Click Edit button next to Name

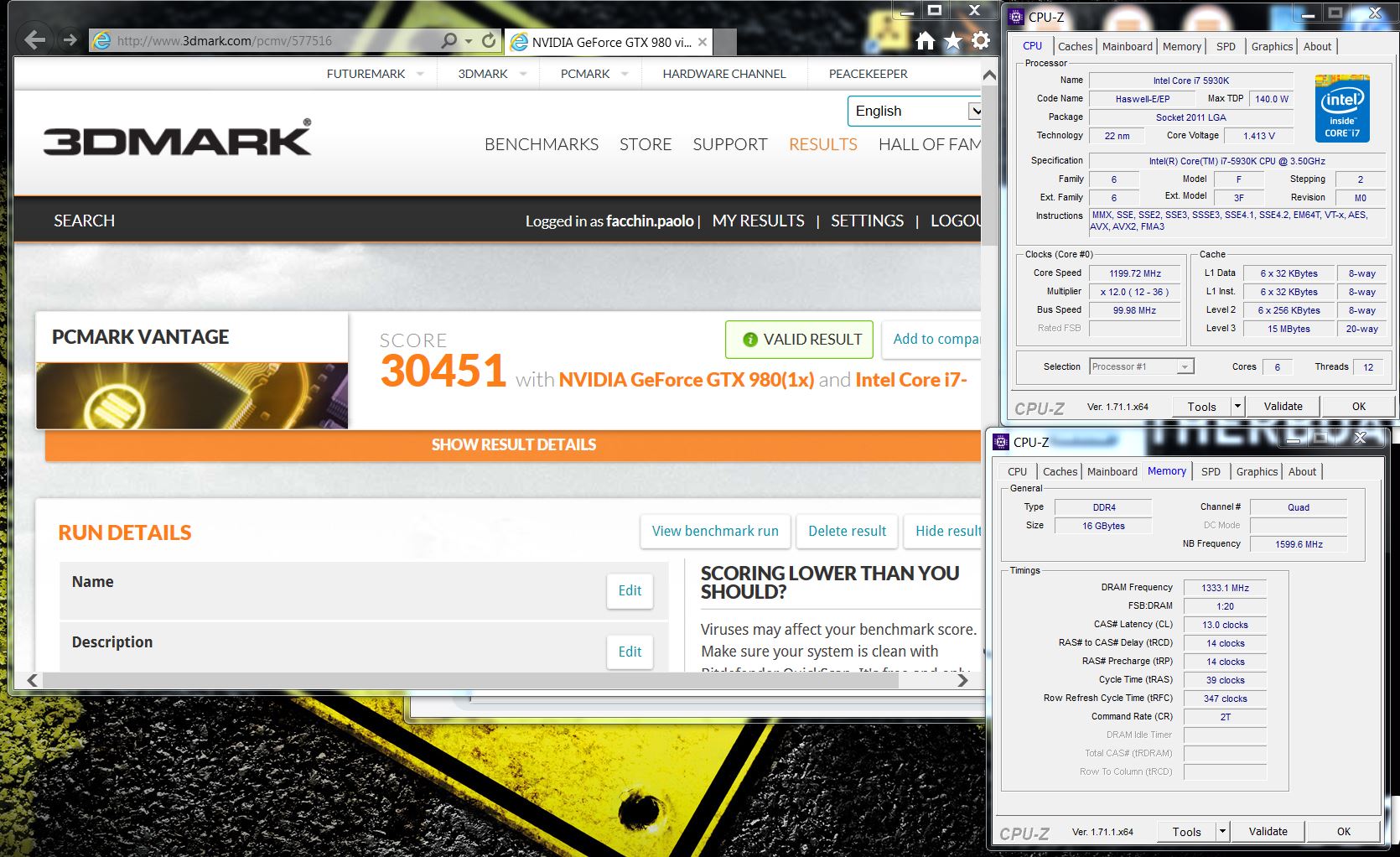[x=630, y=590]
